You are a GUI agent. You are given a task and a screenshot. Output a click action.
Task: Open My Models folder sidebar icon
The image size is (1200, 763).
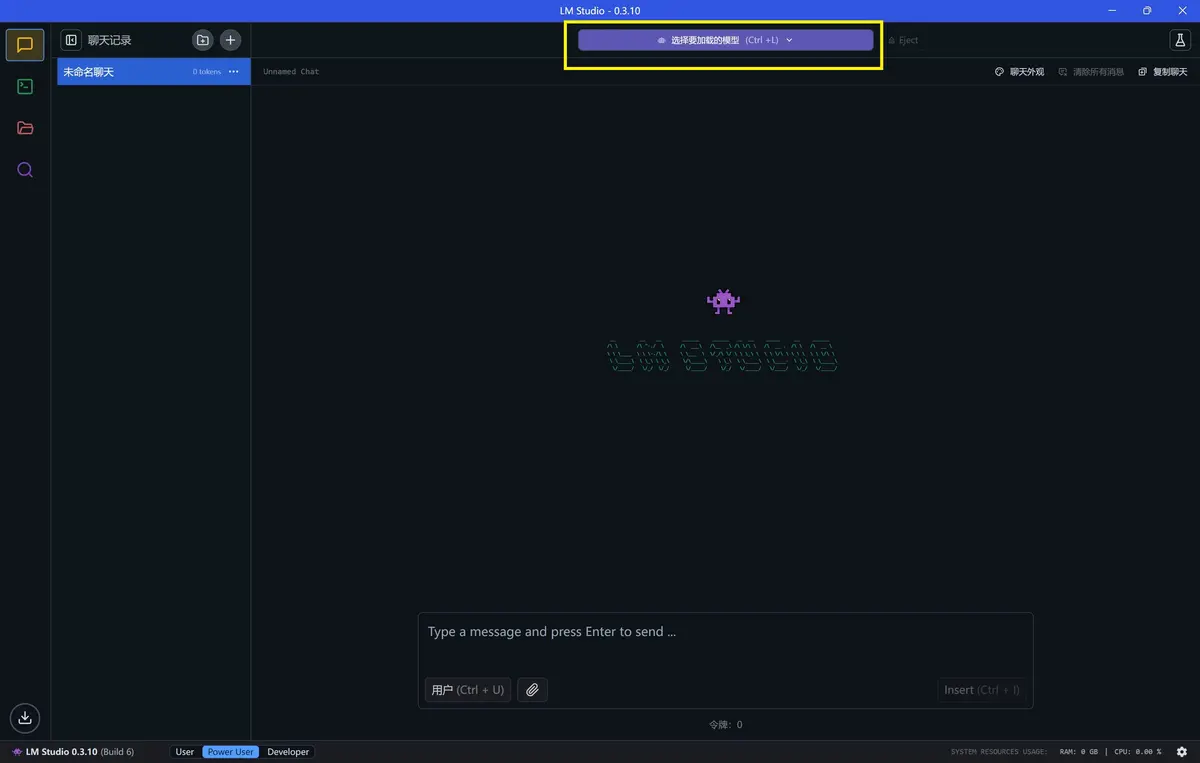point(25,128)
